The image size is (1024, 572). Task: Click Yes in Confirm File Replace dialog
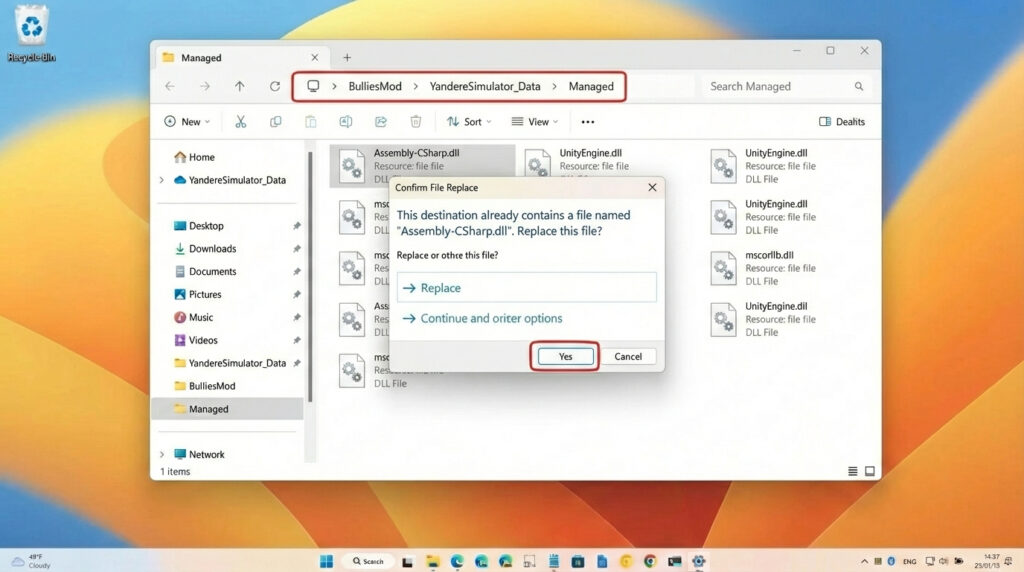565,357
